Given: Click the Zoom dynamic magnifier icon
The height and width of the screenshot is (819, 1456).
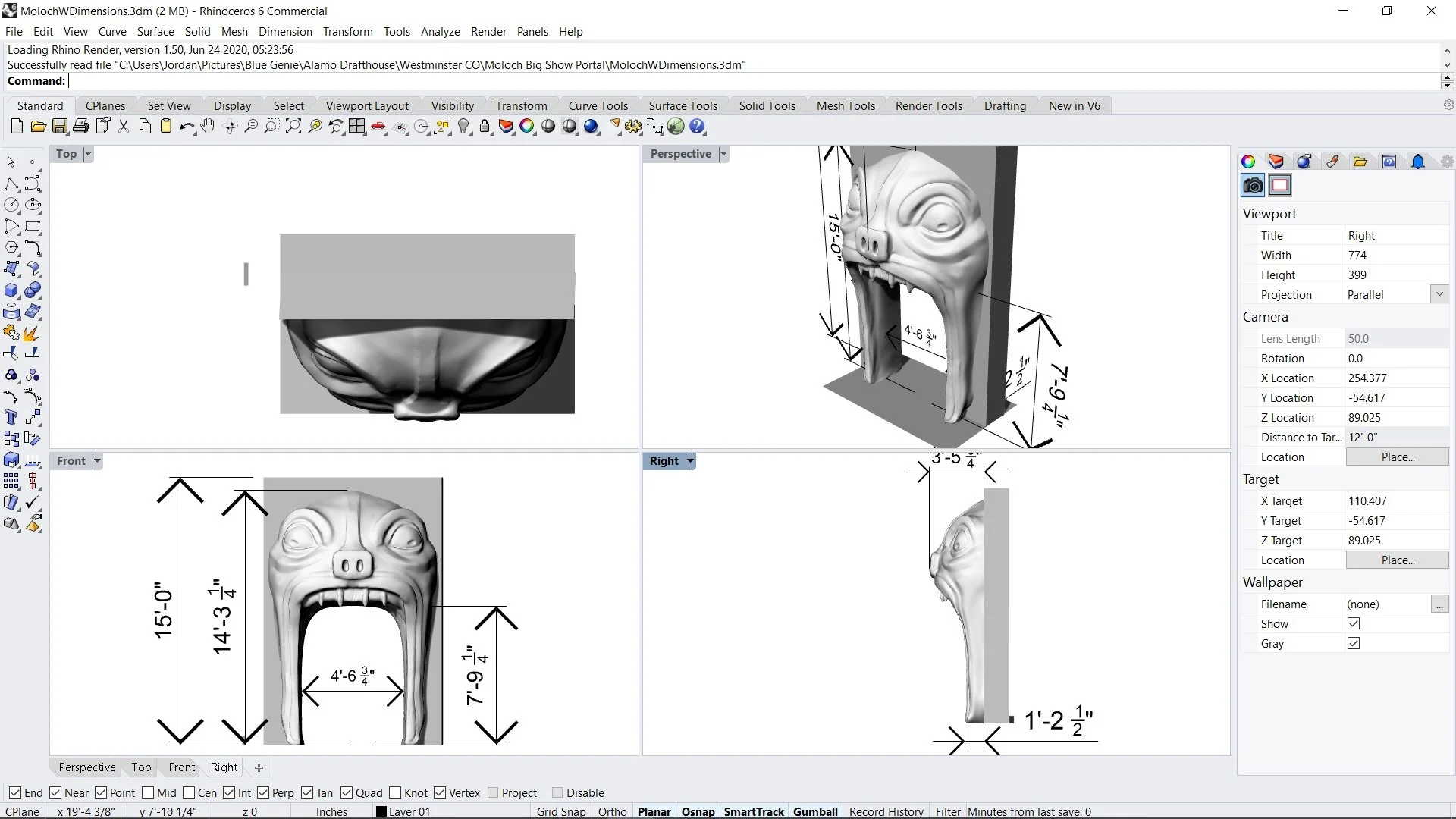Looking at the screenshot, I should [x=250, y=127].
